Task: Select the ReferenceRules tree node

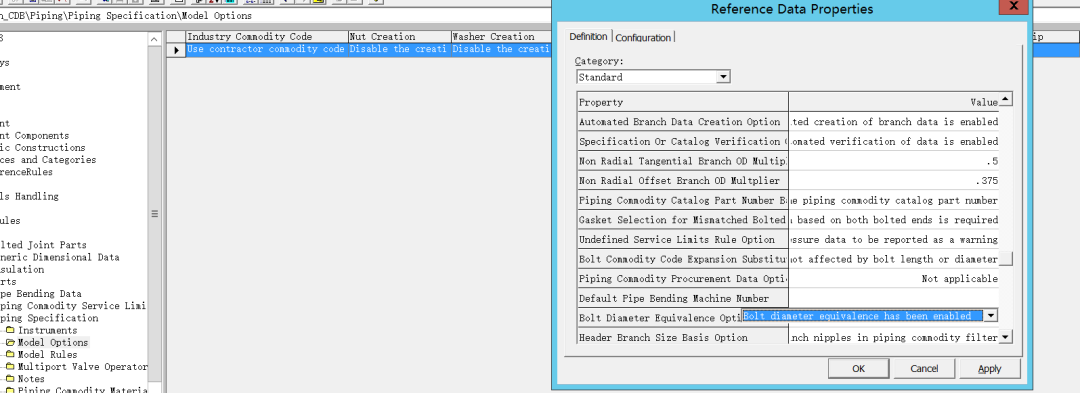Action: (26, 172)
